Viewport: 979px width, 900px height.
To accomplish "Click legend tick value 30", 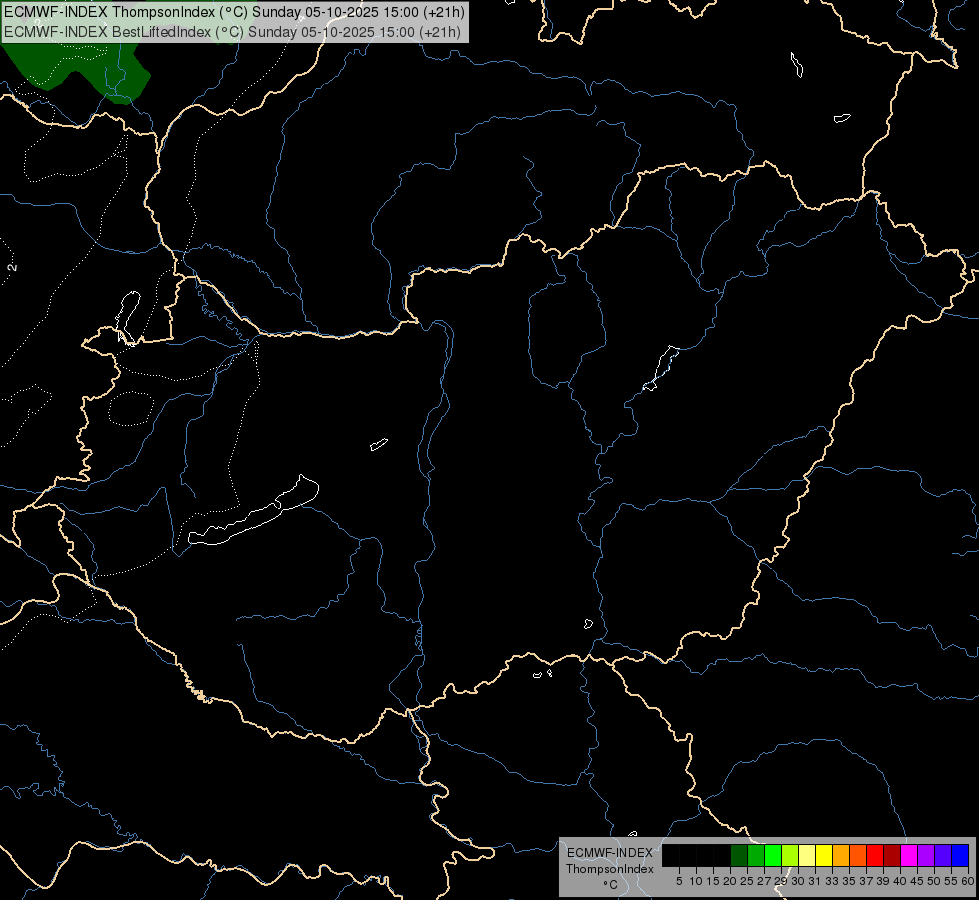I will [798, 881].
